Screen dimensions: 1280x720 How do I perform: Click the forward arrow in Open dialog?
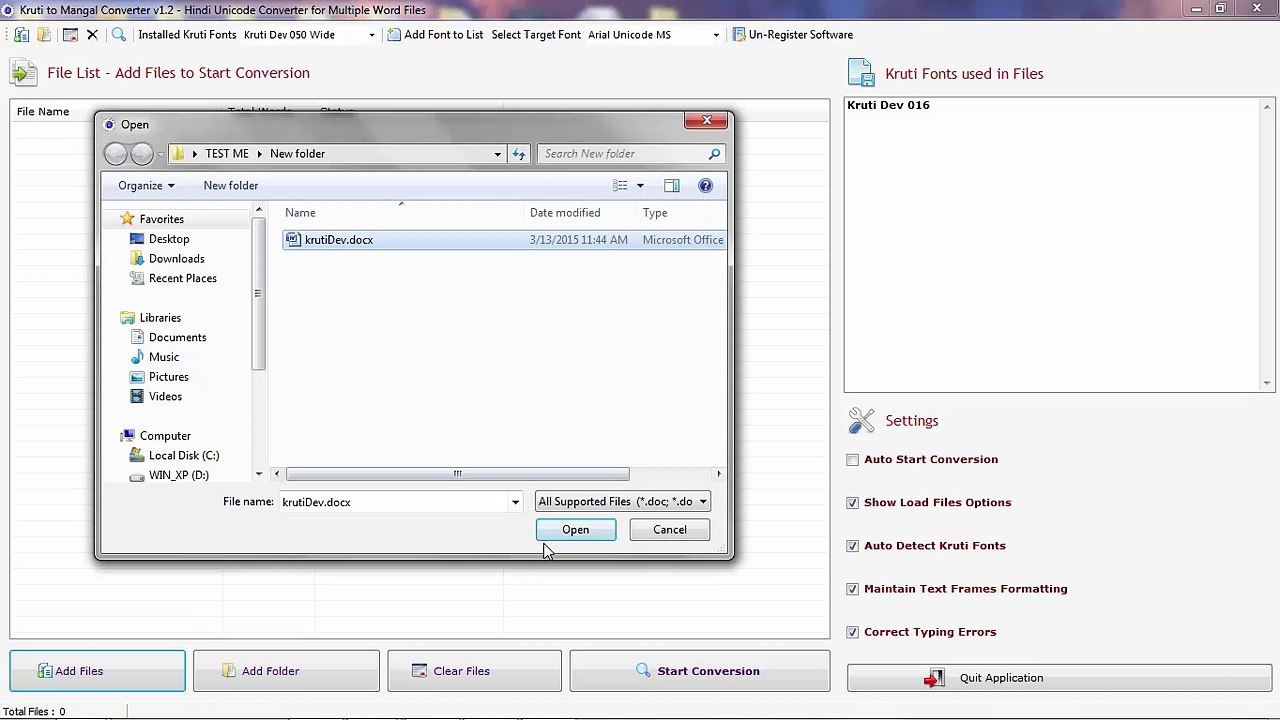click(x=142, y=153)
